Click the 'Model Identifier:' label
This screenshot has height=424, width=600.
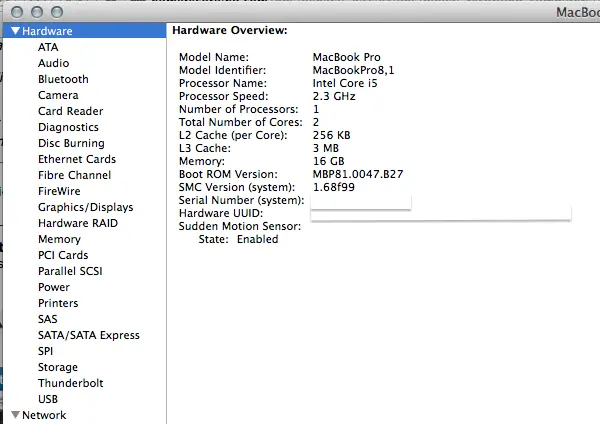[222, 70]
